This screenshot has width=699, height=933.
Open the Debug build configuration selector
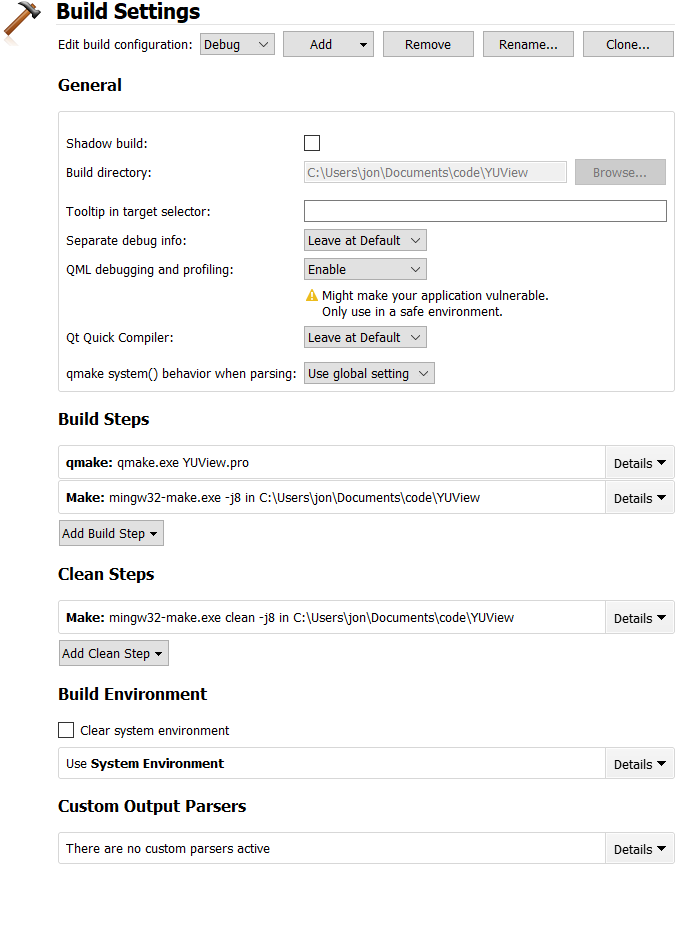pyautogui.click(x=237, y=44)
